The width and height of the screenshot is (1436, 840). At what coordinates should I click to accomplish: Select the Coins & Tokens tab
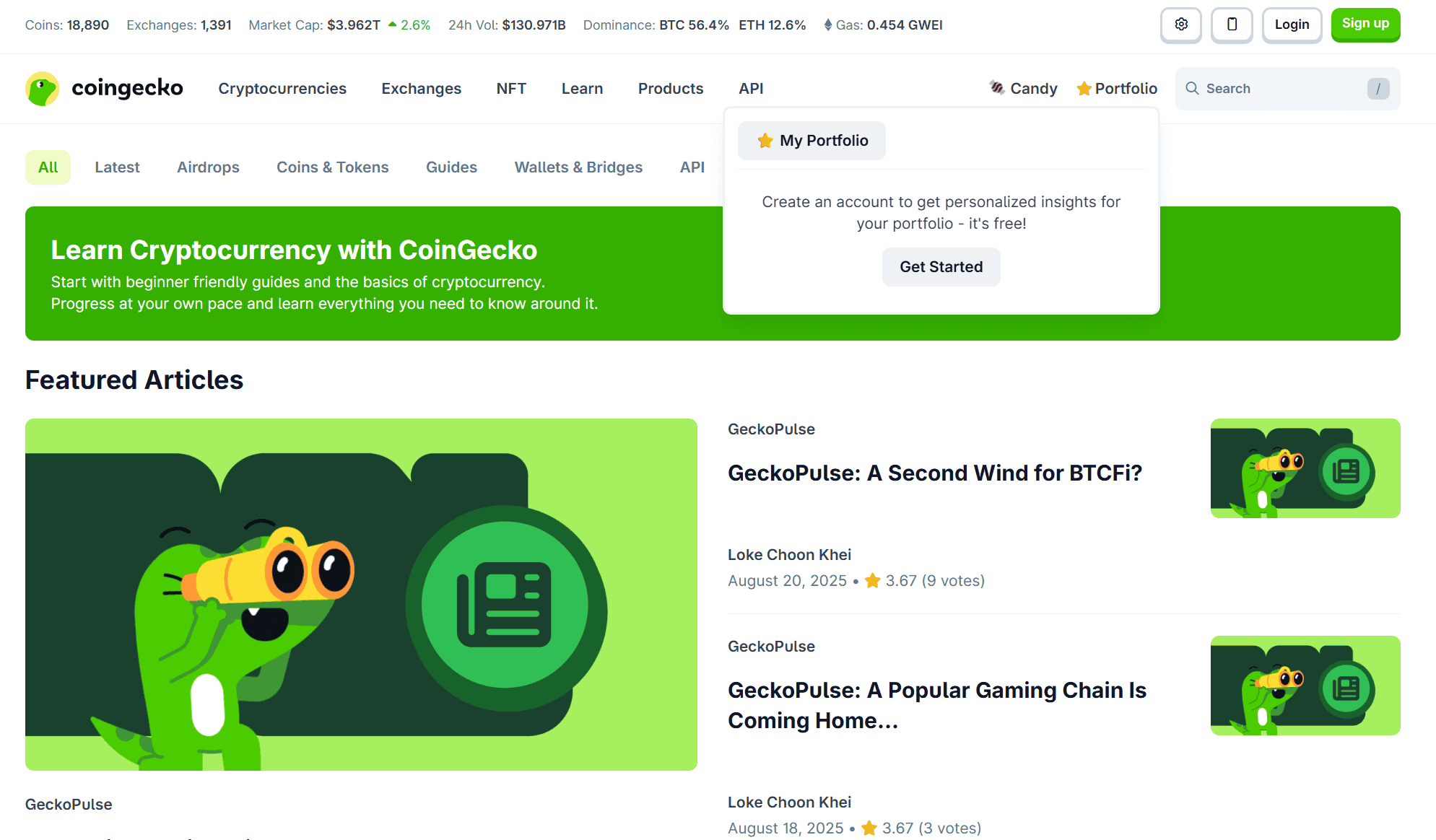332,167
